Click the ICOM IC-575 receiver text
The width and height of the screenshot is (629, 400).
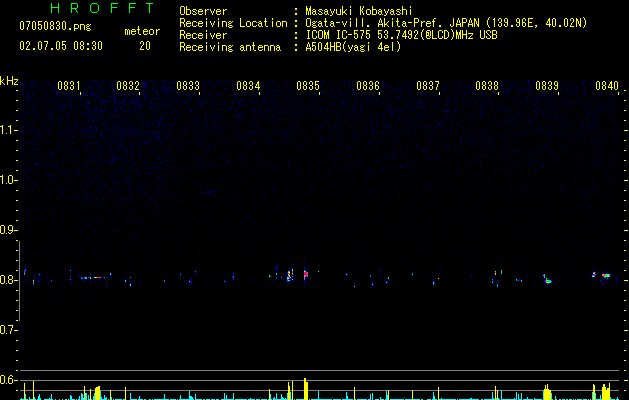(401, 35)
